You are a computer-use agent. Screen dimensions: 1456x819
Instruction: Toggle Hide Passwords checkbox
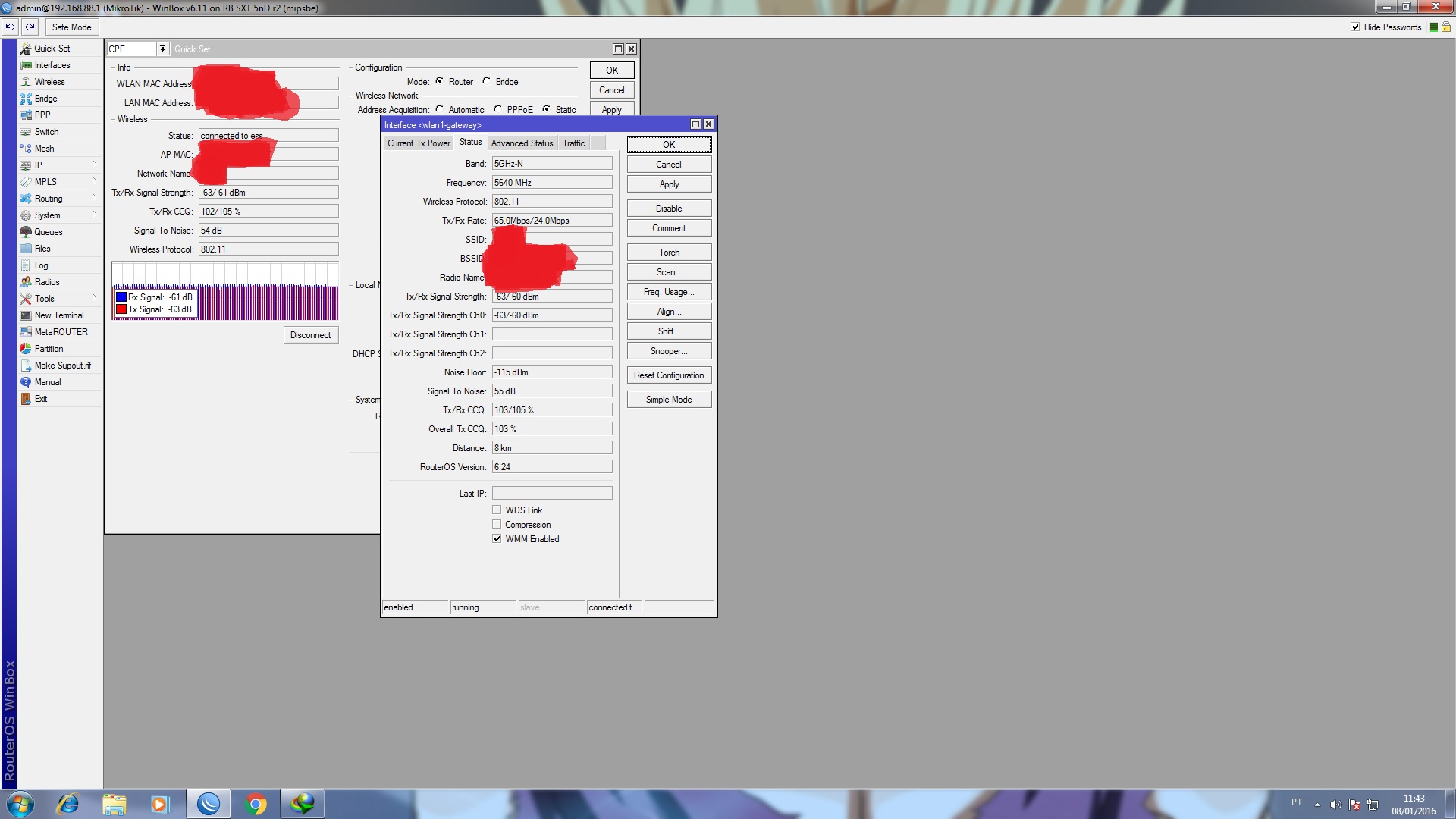coord(1355,27)
